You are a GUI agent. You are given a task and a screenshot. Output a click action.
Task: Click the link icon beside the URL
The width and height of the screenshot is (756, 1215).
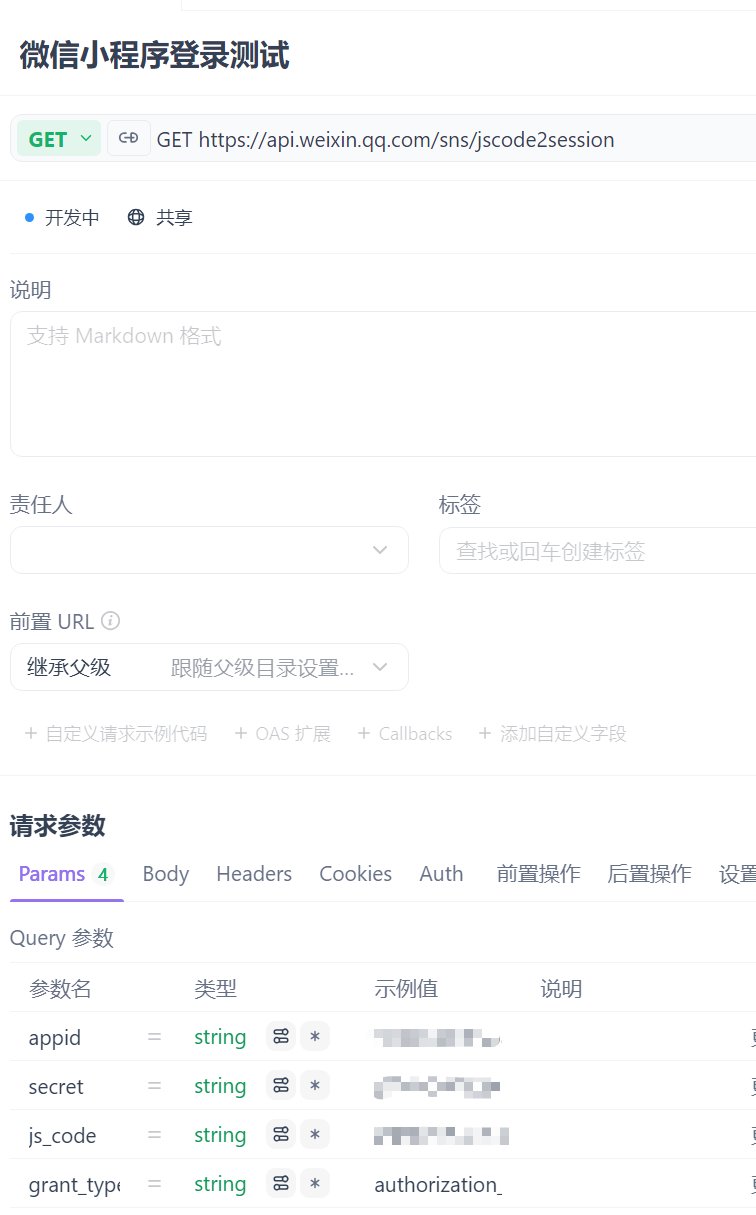click(128, 139)
